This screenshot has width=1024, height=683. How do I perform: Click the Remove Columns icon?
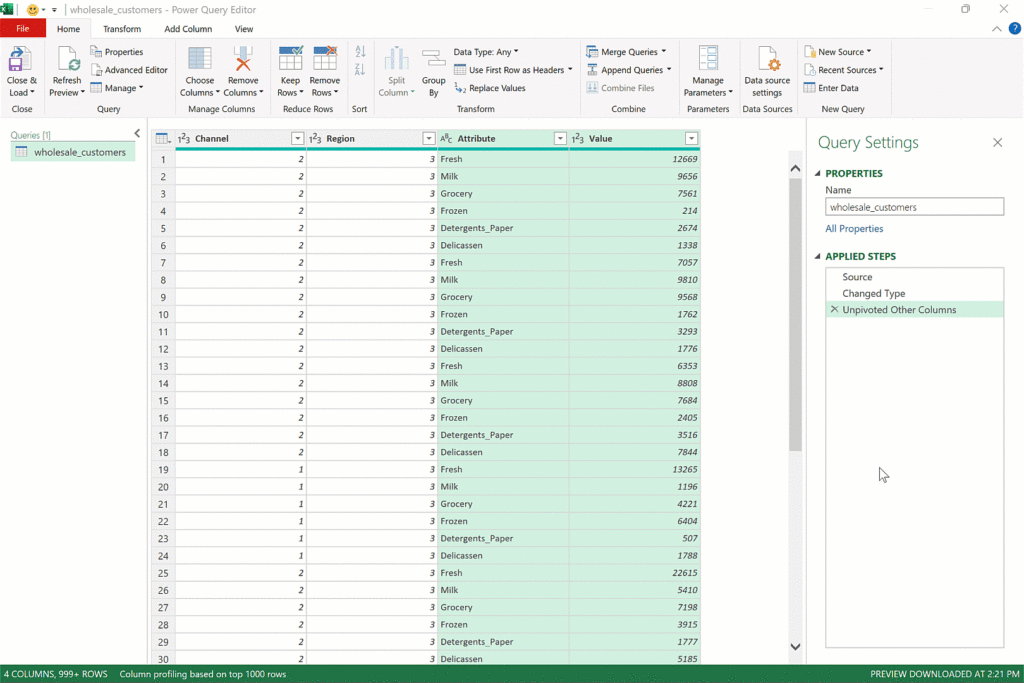(242, 60)
